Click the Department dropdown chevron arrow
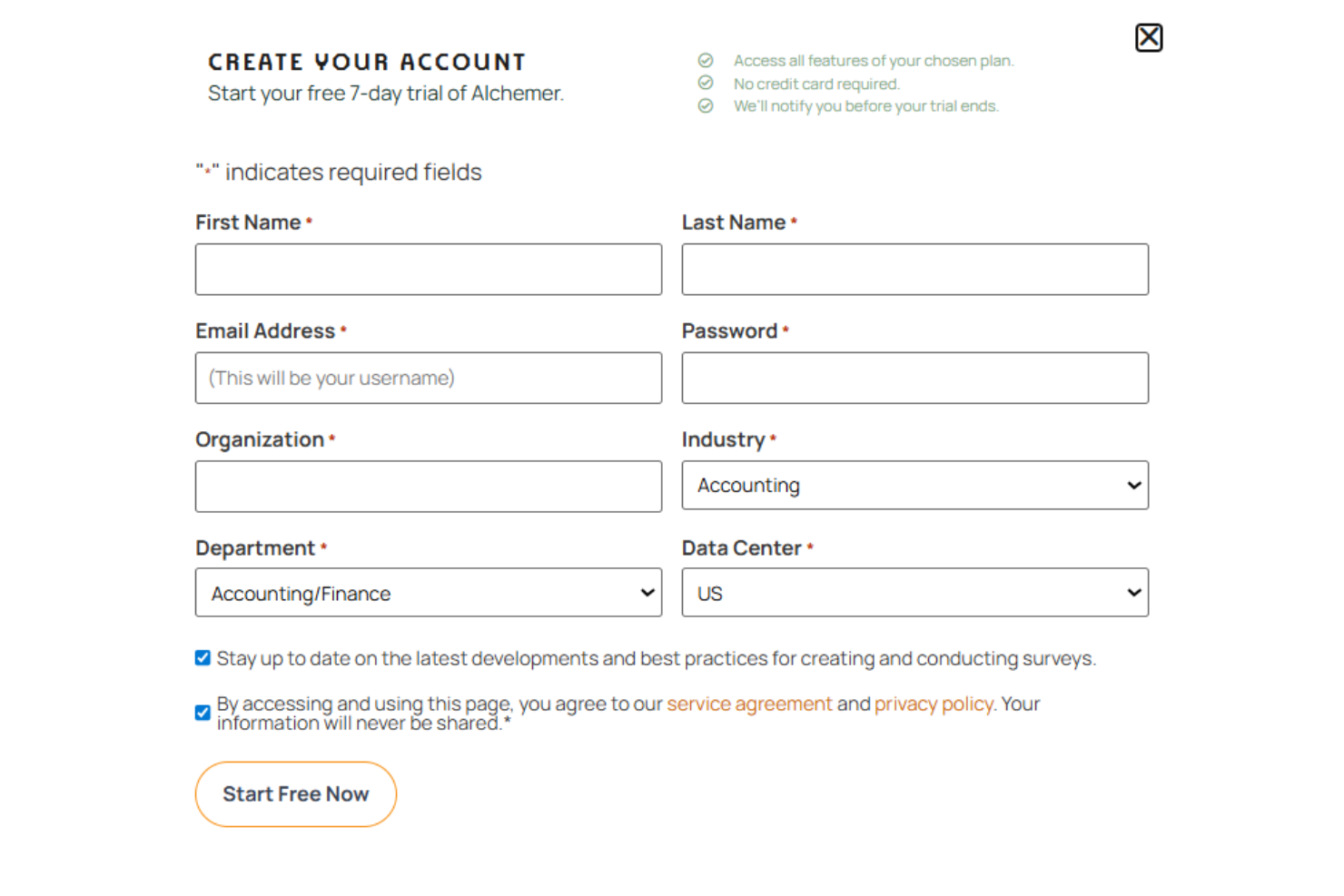This screenshot has width=1344, height=896. pyautogui.click(x=647, y=593)
